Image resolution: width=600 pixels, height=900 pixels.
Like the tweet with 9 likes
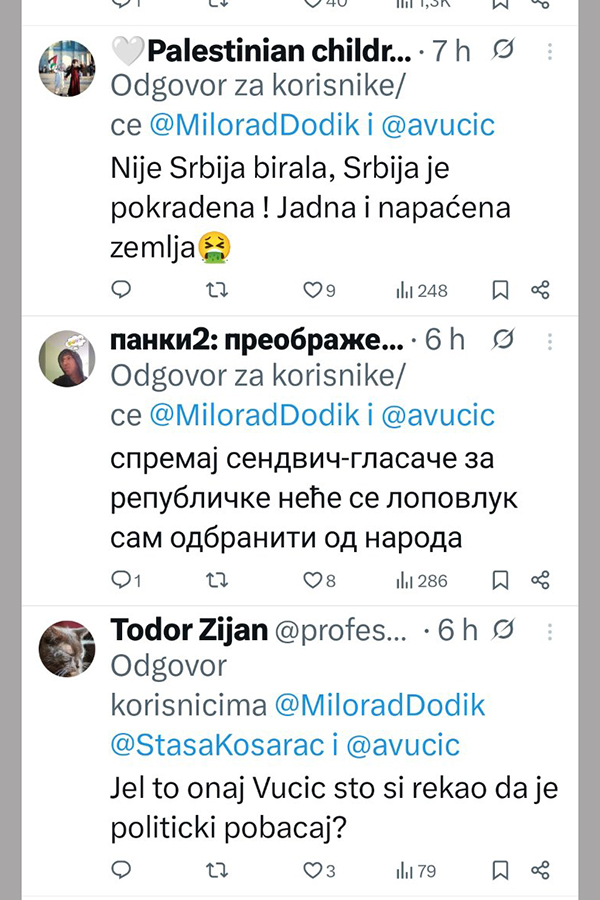[312, 290]
